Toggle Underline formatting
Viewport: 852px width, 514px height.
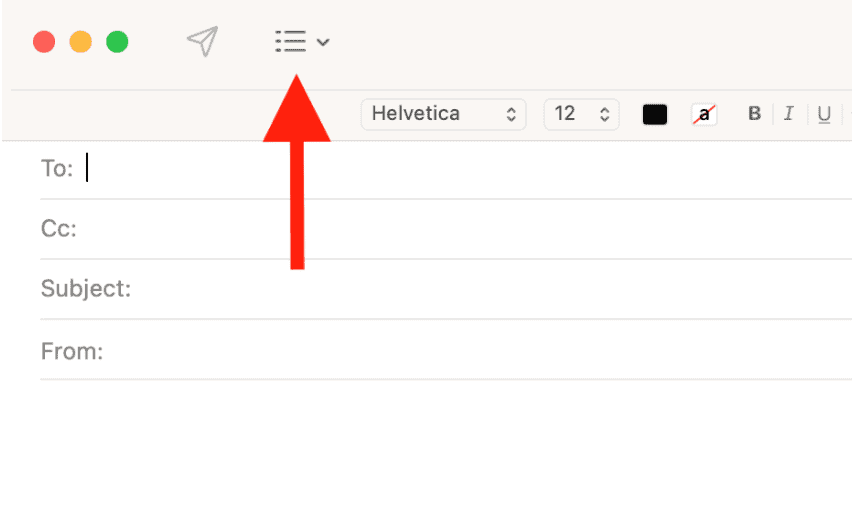point(824,114)
